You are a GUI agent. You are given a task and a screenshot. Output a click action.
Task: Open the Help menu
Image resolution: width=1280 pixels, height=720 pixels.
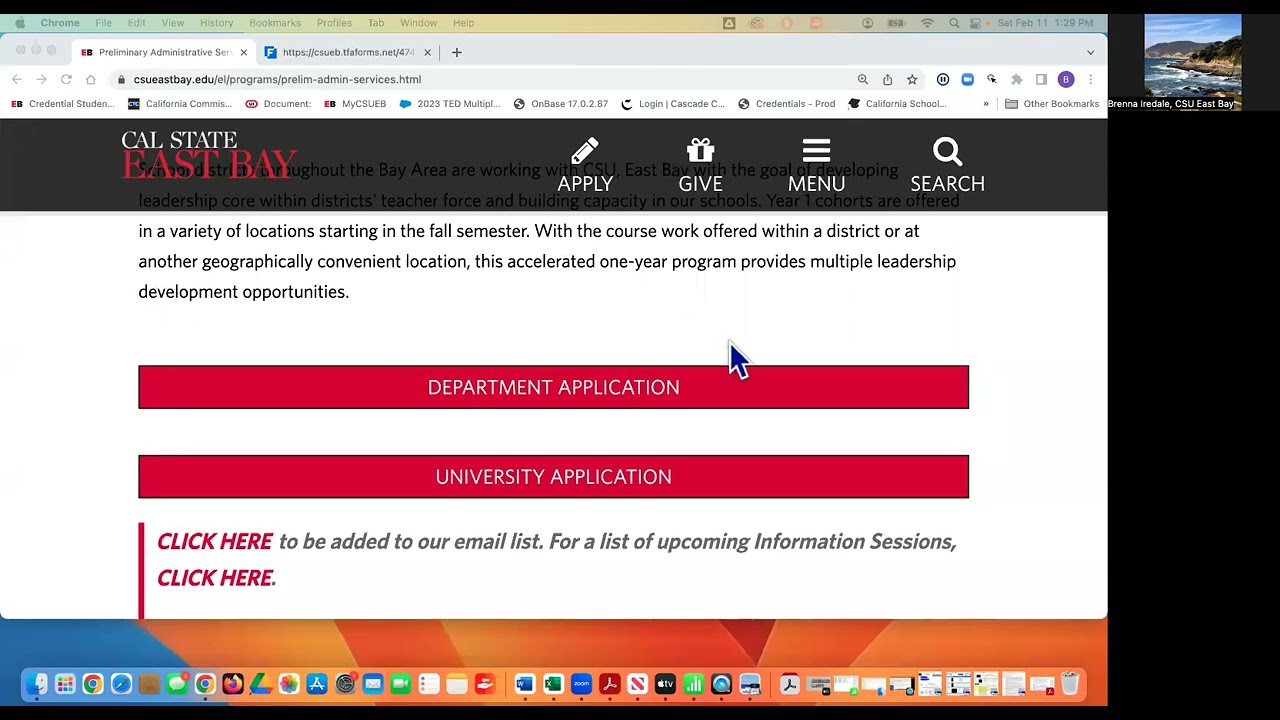(463, 23)
